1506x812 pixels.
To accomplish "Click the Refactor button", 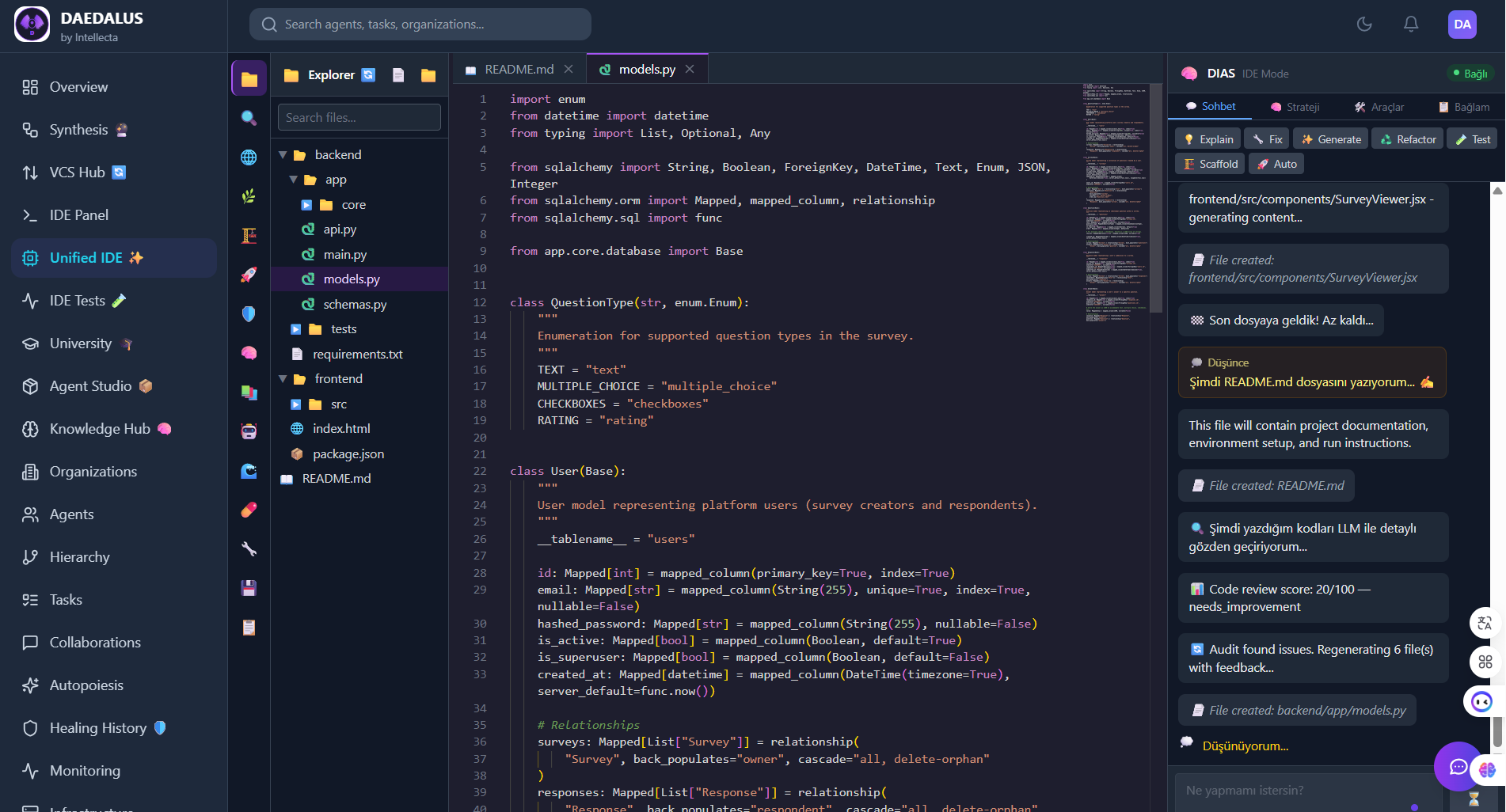I will [x=1408, y=139].
